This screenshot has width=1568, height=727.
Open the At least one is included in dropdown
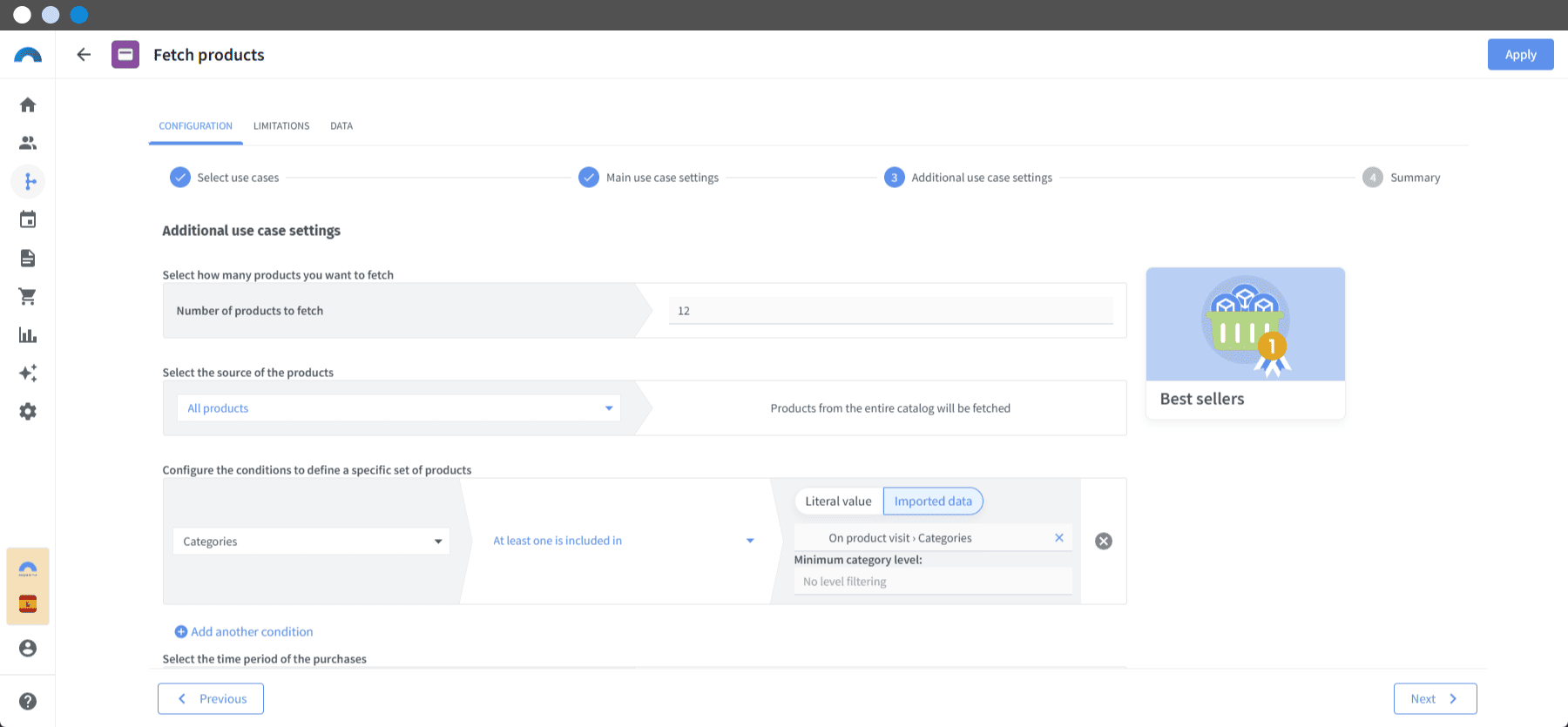(x=622, y=541)
